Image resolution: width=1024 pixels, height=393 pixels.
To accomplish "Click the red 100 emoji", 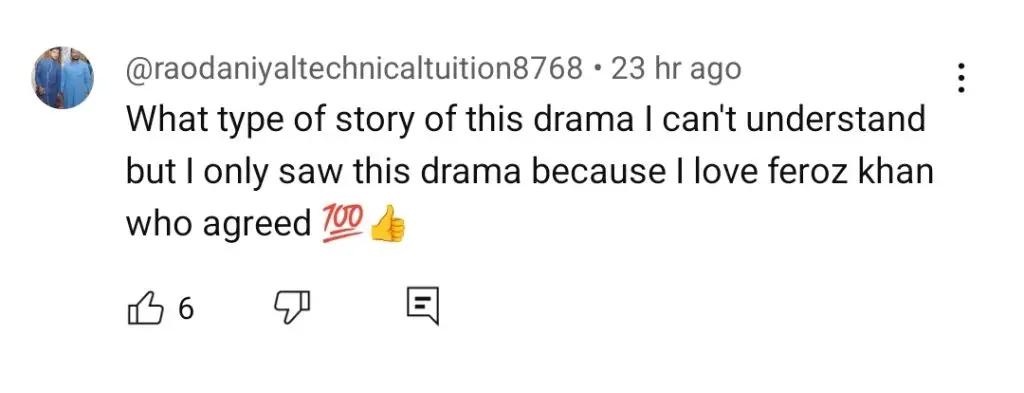I will [x=342, y=225].
